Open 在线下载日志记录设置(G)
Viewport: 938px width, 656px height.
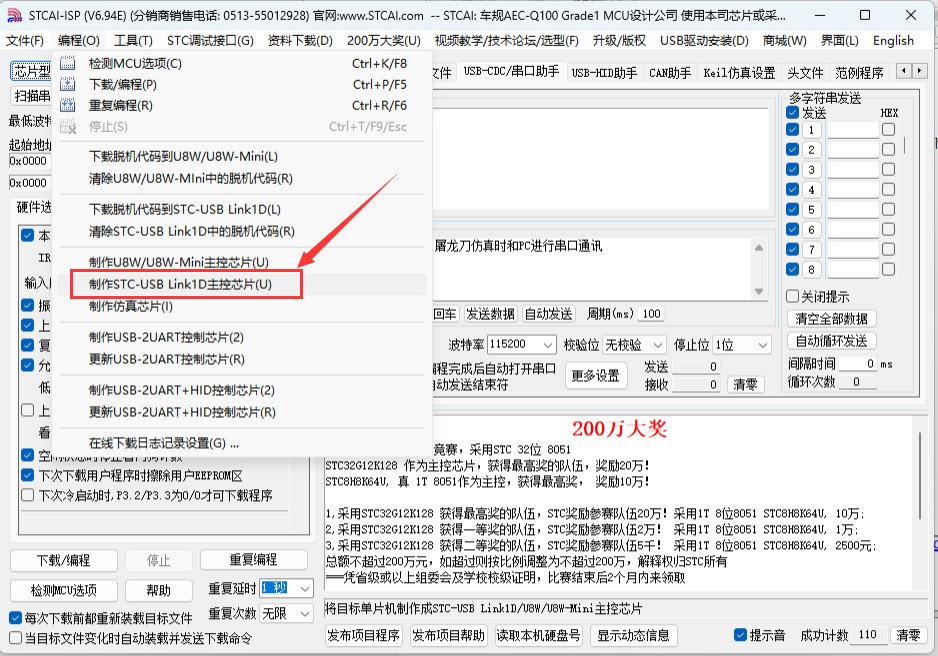tap(242, 443)
